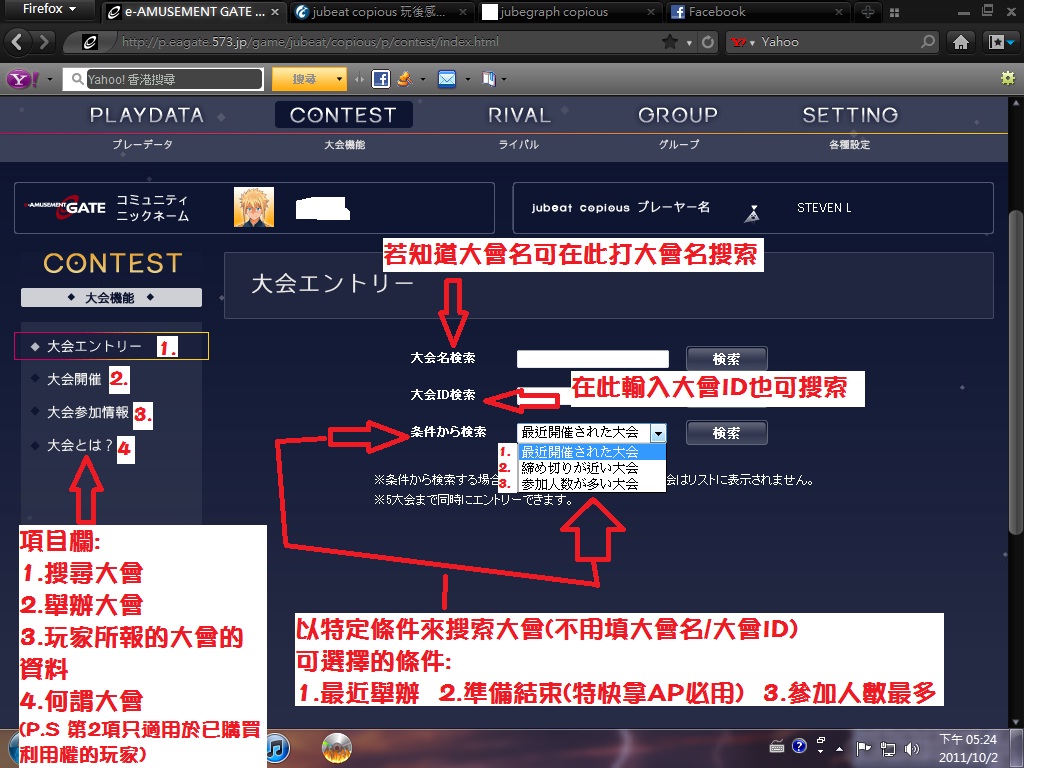Open 大会とは？ in the sidebar

pyautogui.click(x=80, y=445)
